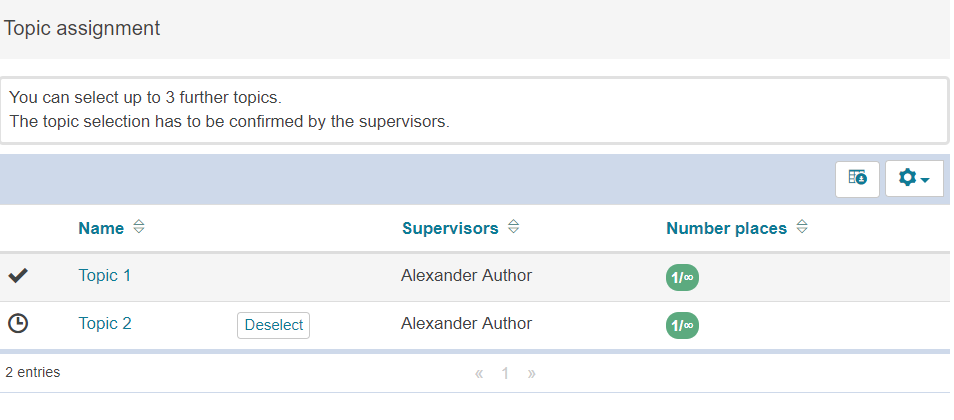Click the Number places column header
Screen dimensions: 954x420
click(726, 228)
